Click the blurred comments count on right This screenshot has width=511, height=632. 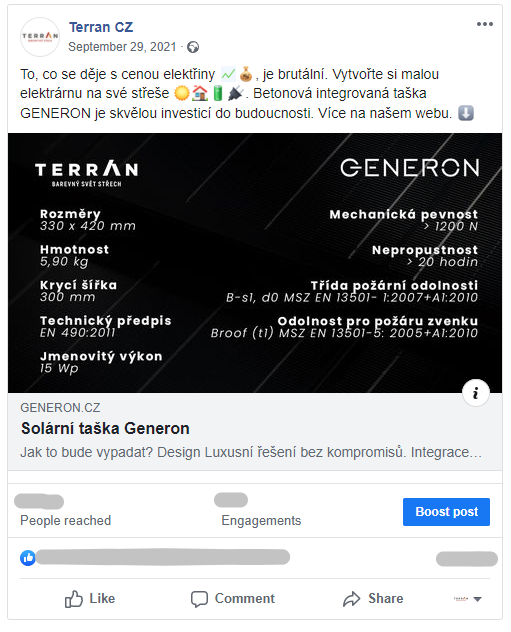[x=467, y=559]
